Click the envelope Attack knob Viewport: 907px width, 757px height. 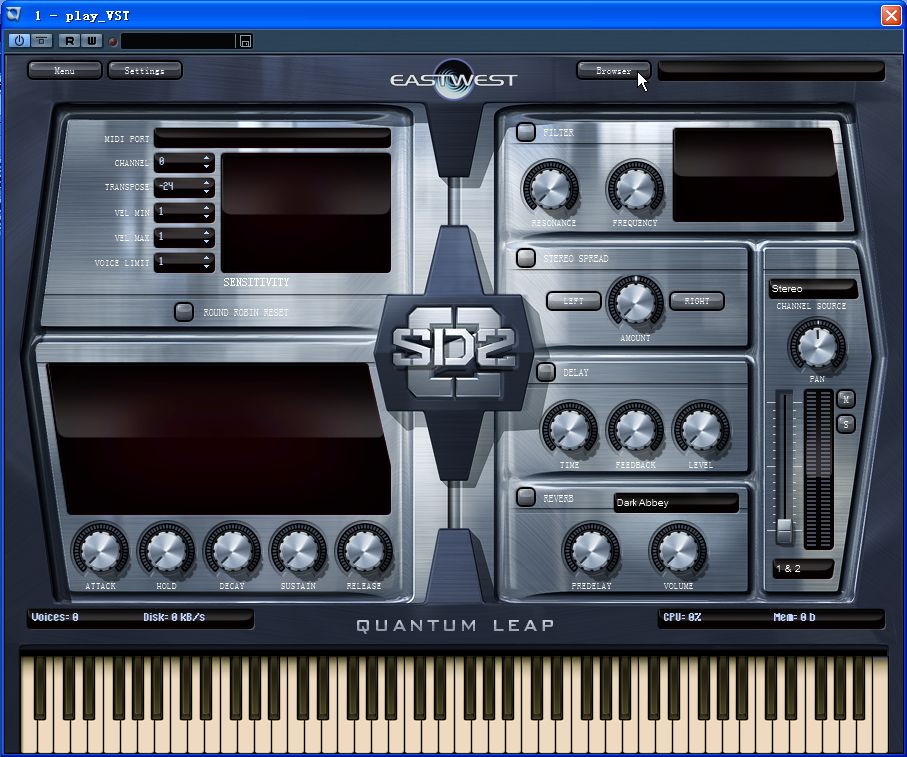click(x=100, y=550)
